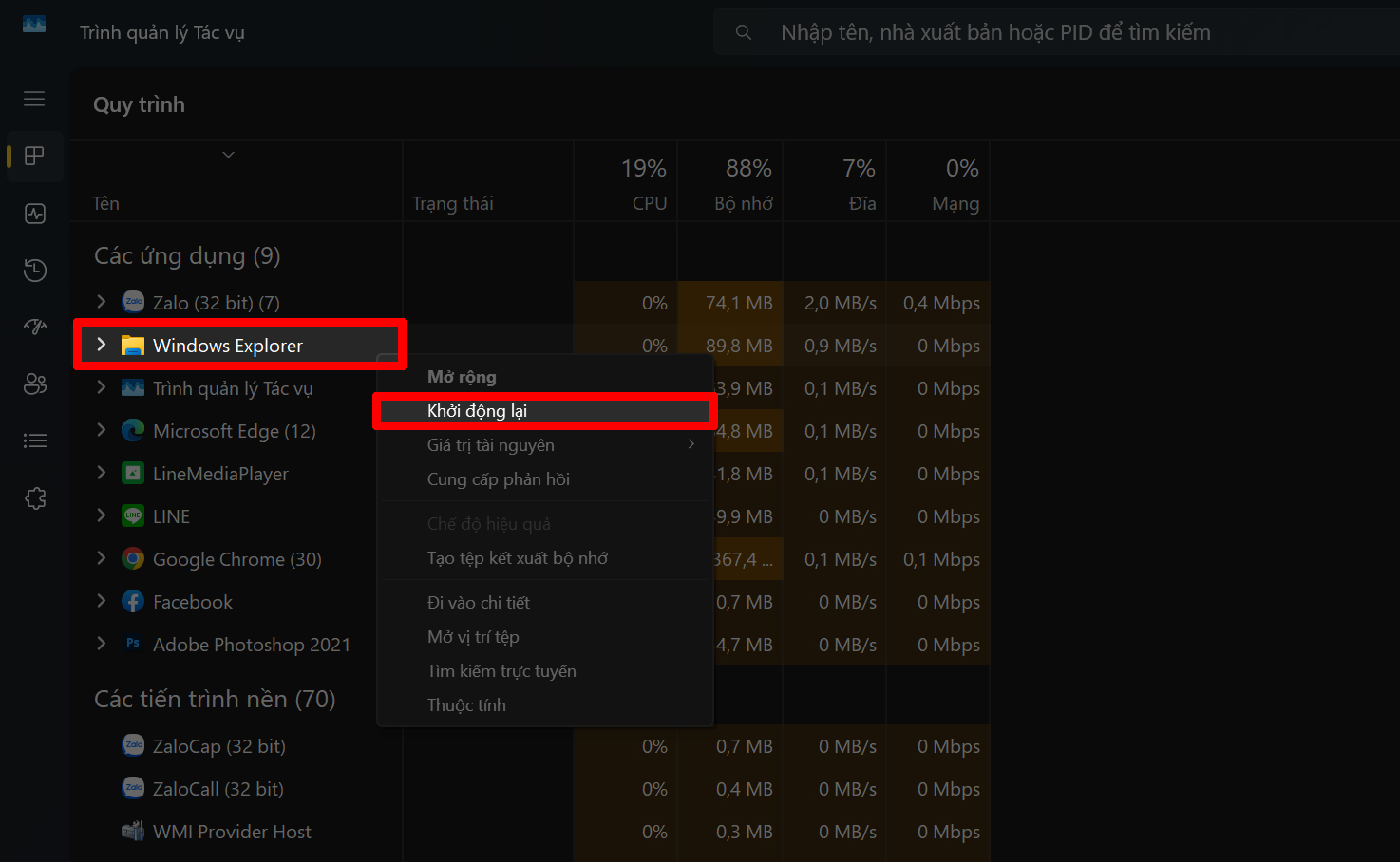Image resolution: width=1400 pixels, height=862 pixels.
Task: Open the hamburger navigation menu
Action: [x=34, y=99]
